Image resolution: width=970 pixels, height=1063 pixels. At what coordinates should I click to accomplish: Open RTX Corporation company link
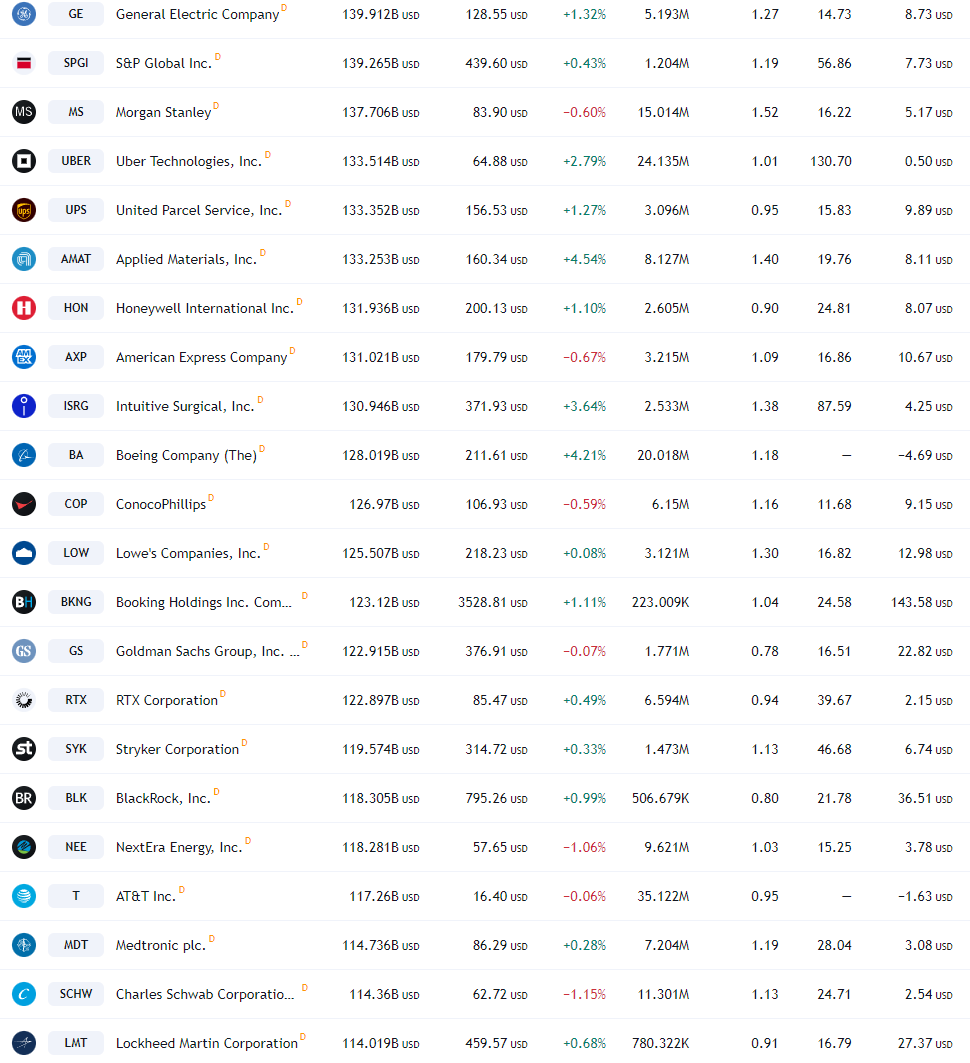tap(167, 700)
